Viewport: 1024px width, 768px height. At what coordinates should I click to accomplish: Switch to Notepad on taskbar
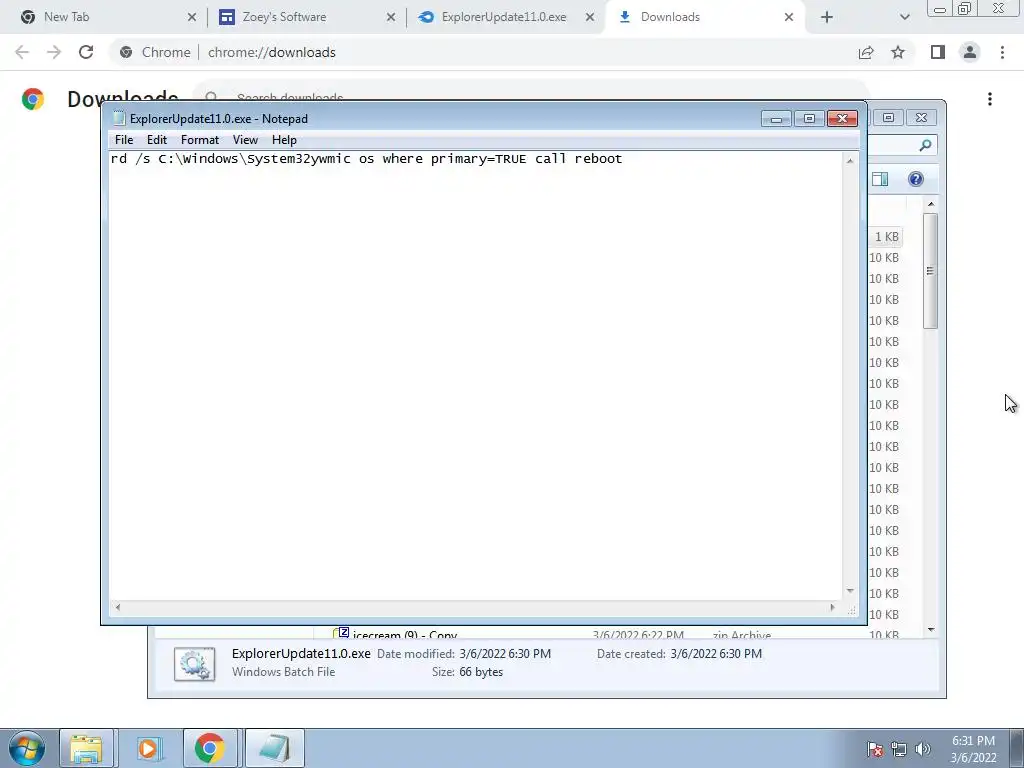pyautogui.click(x=274, y=748)
